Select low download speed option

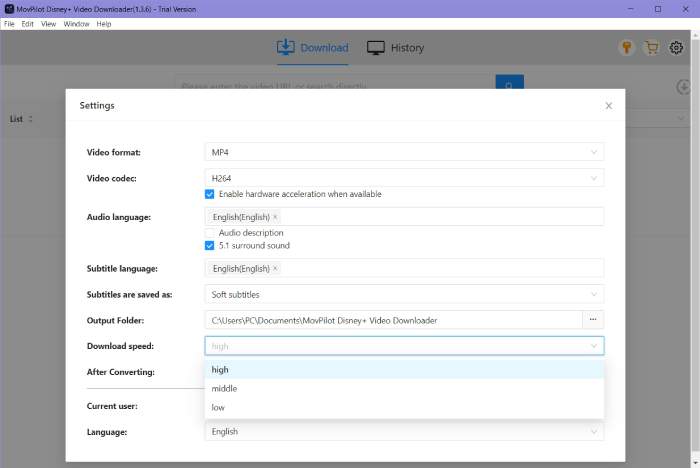(x=404, y=407)
